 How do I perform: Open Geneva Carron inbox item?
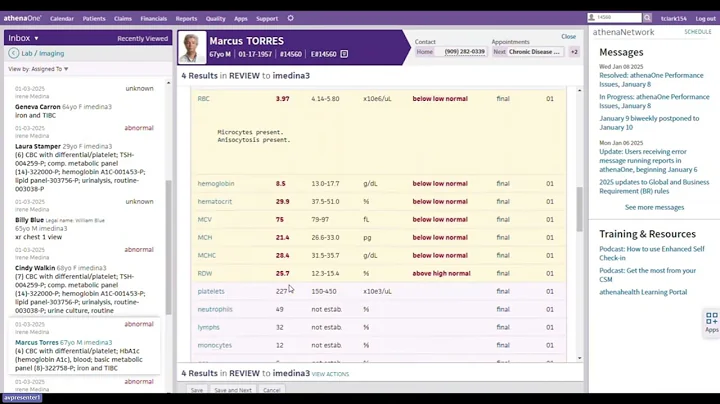[84, 102]
